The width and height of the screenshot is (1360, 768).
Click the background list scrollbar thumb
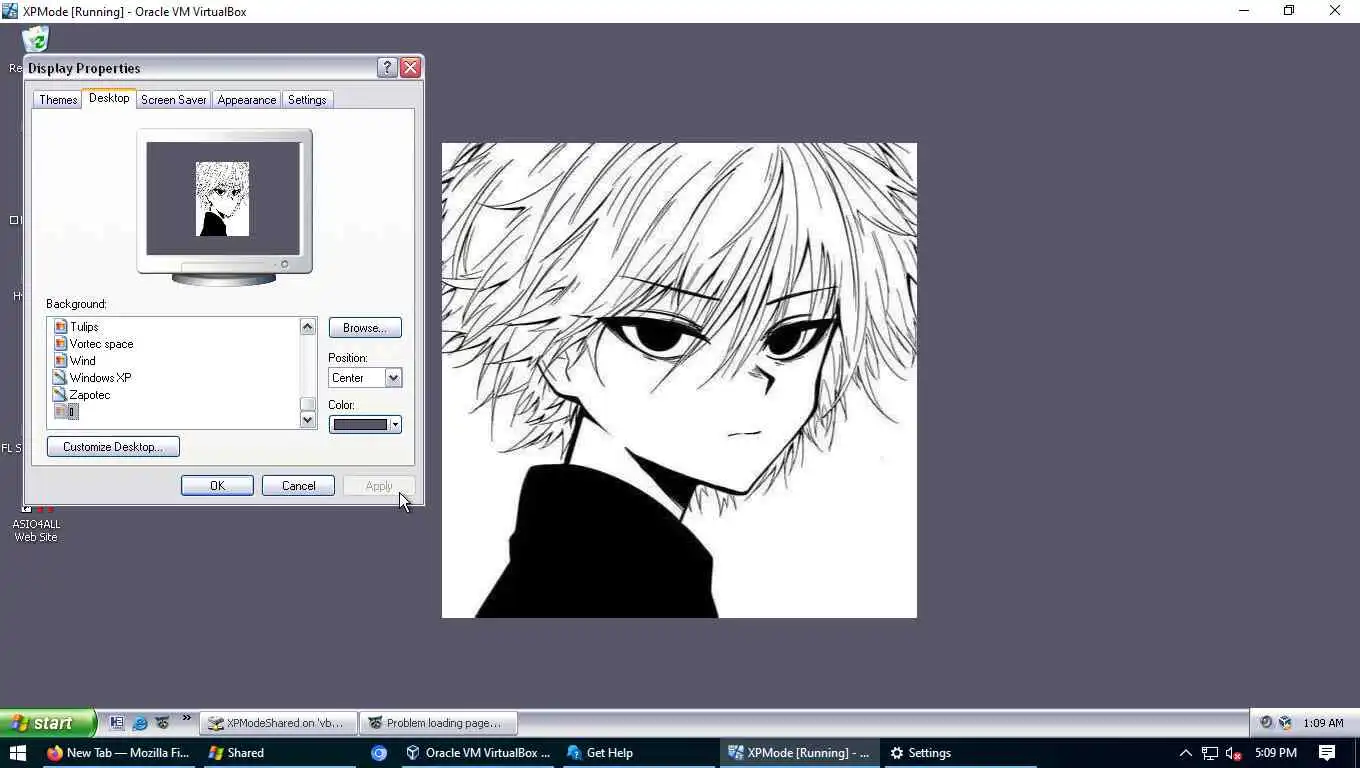pyautogui.click(x=308, y=404)
